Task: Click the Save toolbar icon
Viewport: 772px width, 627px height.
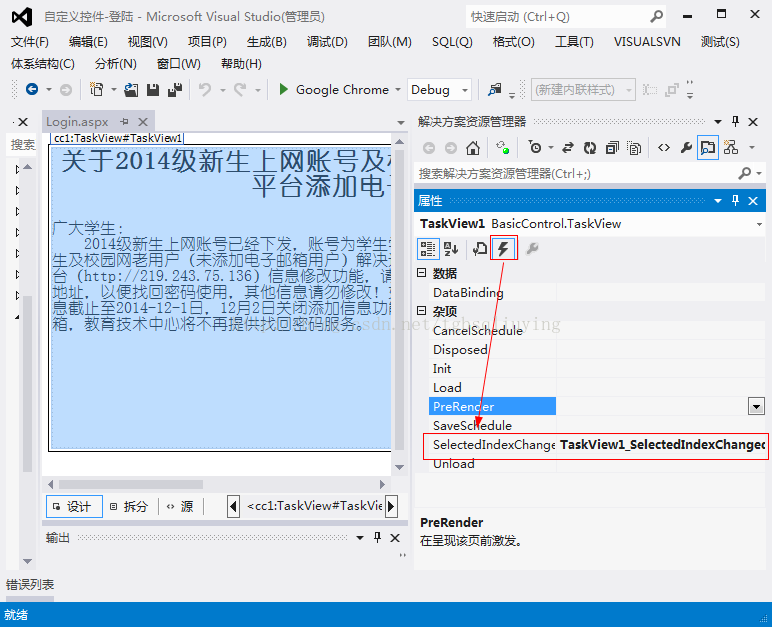Action: click(x=153, y=90)
